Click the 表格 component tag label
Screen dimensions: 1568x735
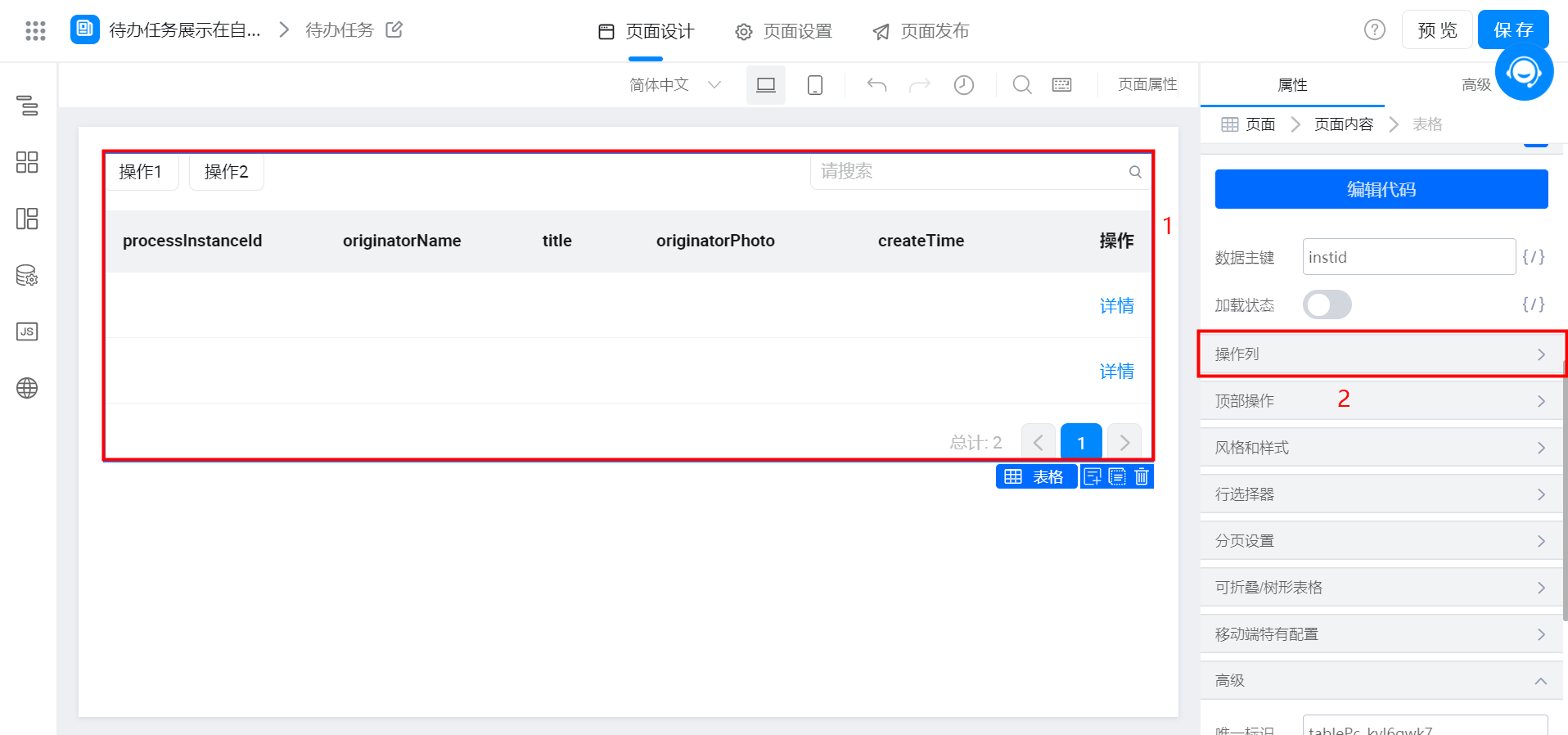pos(1036,476)
